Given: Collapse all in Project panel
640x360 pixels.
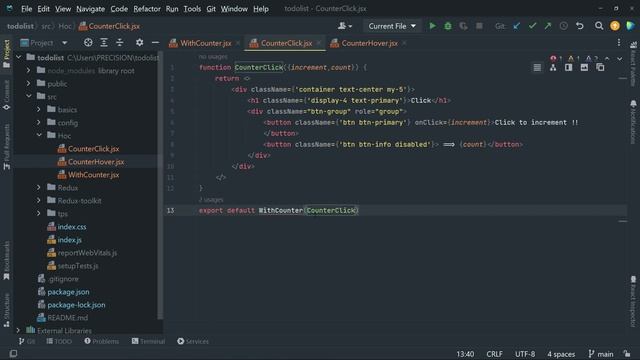Looking at the screenshot, I should click(120, 42).
